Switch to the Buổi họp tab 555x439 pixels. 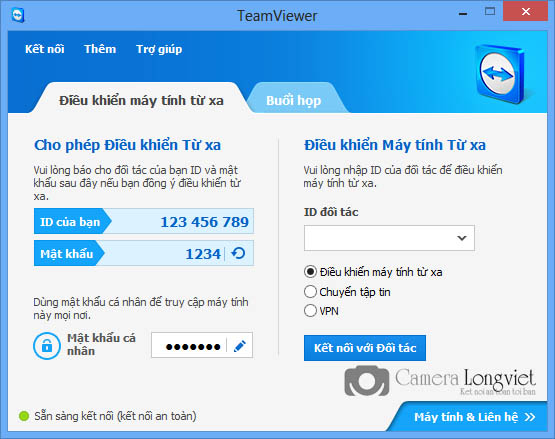point(294,101)
